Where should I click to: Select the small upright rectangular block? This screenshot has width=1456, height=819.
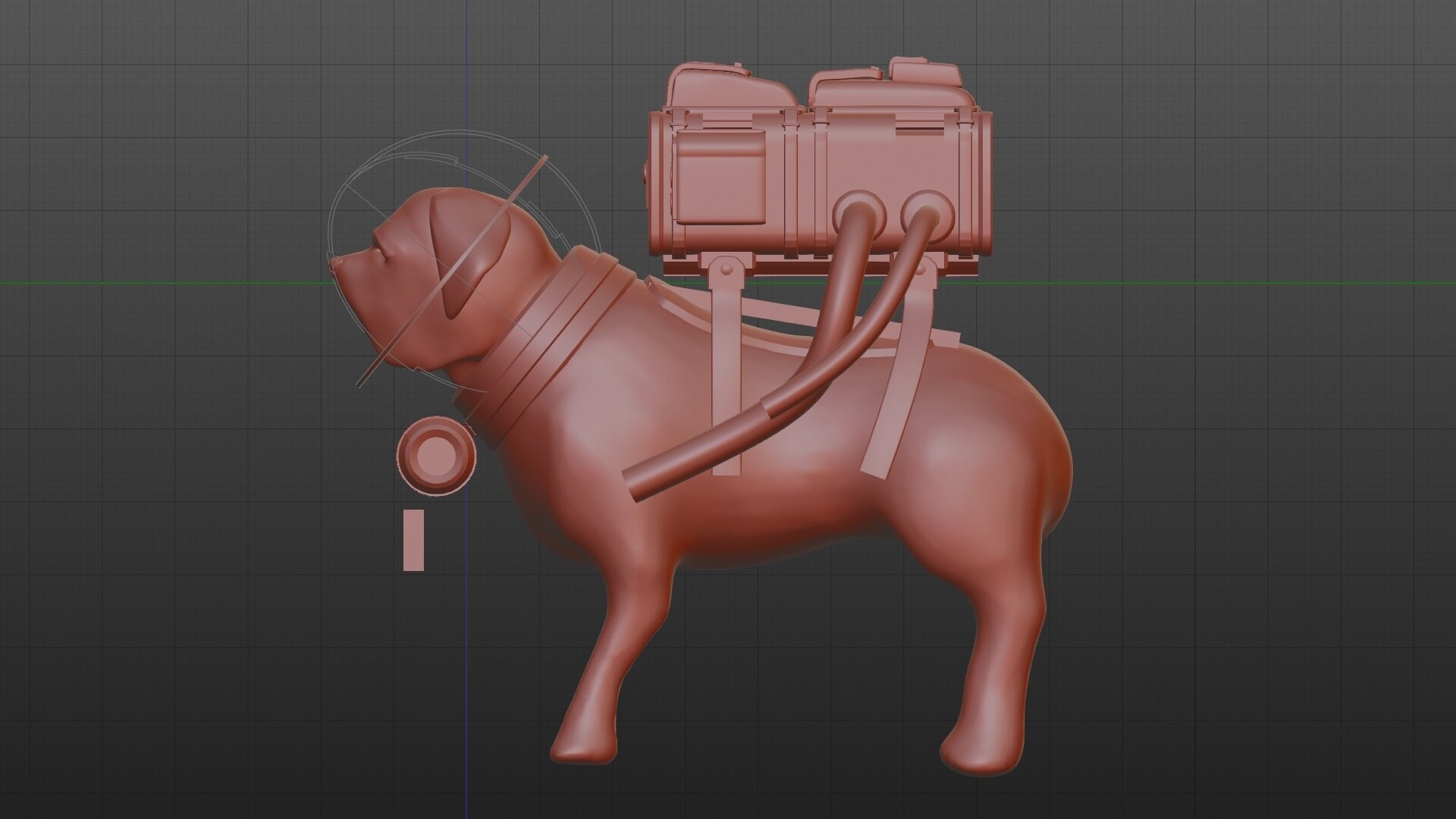click(x=413, y=540)
